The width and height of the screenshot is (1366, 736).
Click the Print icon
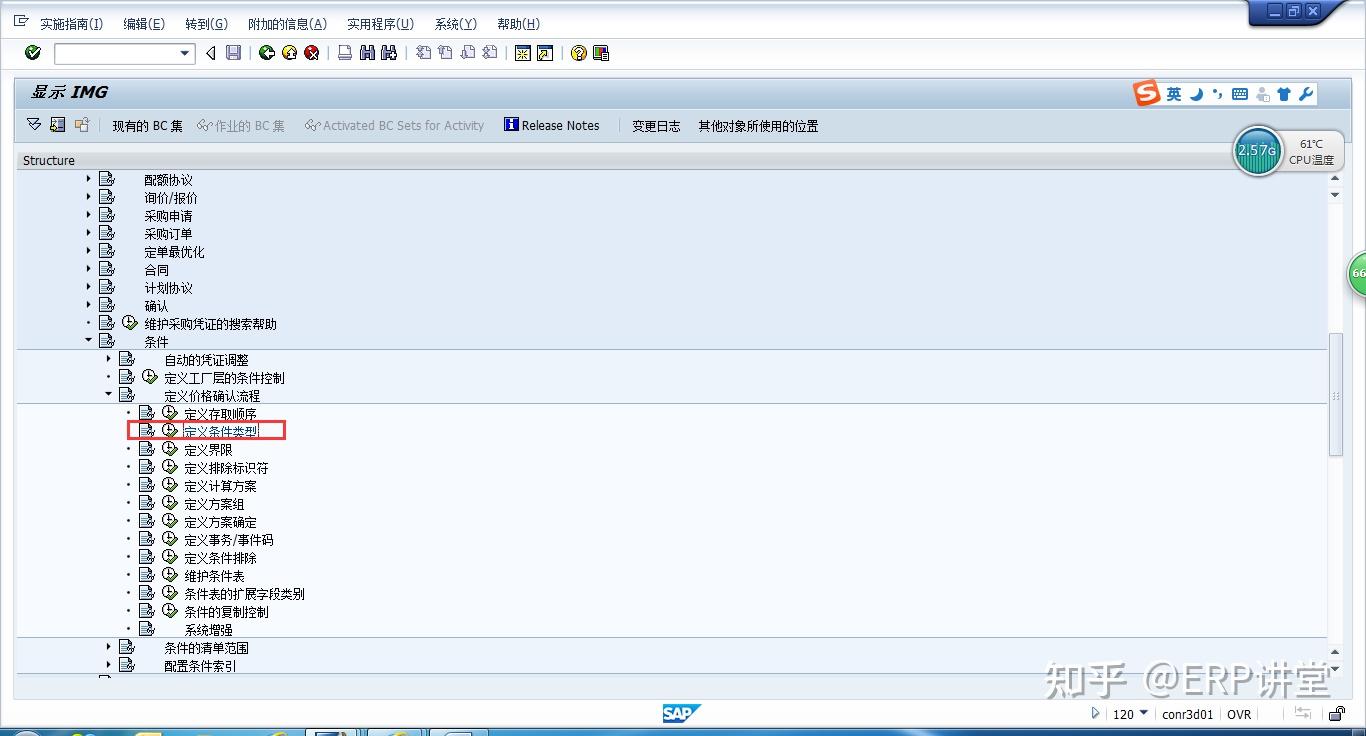point(343,53)
